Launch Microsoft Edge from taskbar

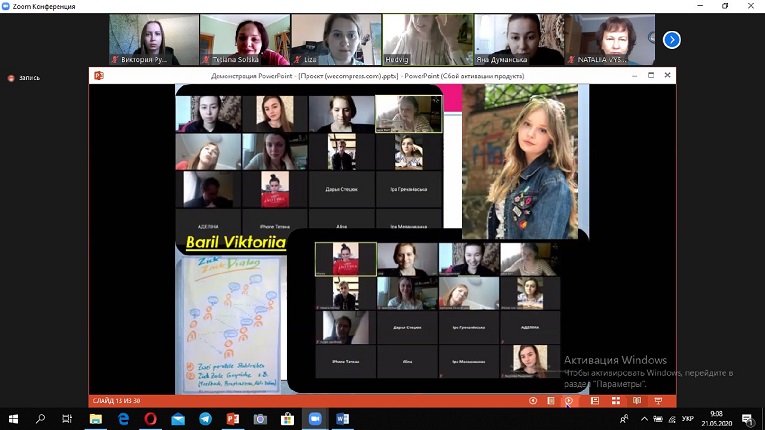[123, 419]
